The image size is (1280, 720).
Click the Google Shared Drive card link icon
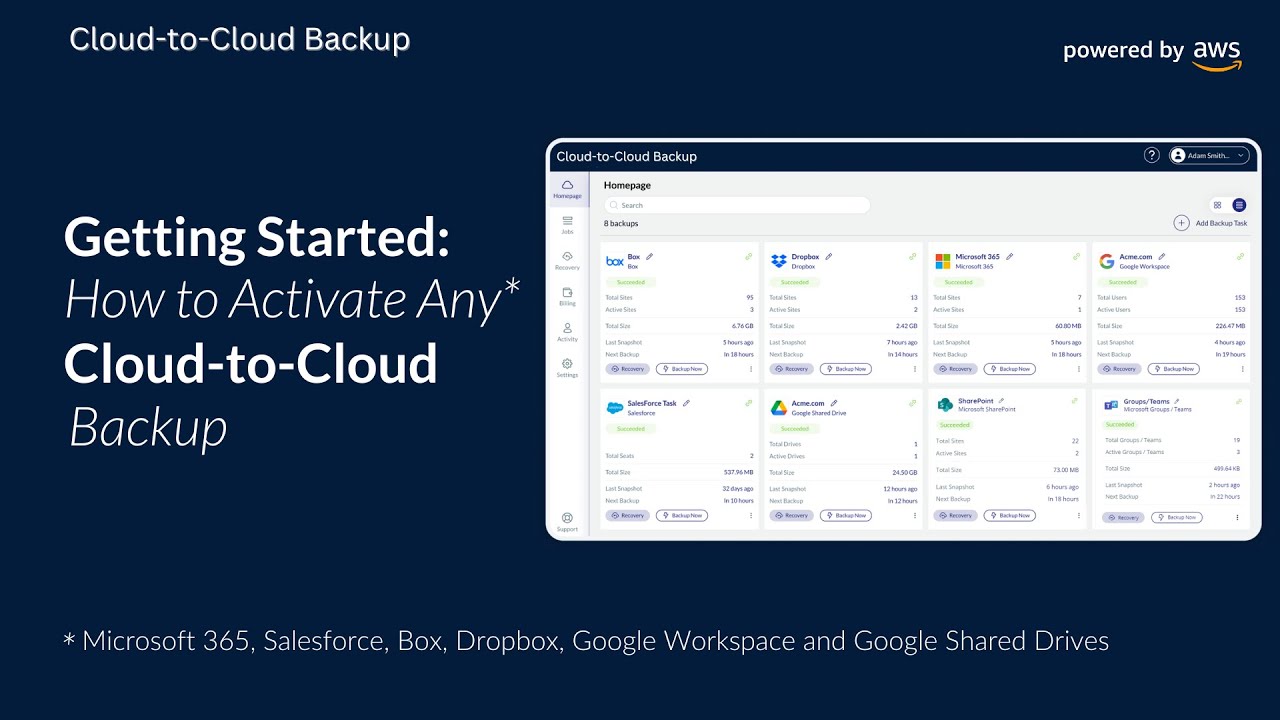912,404
